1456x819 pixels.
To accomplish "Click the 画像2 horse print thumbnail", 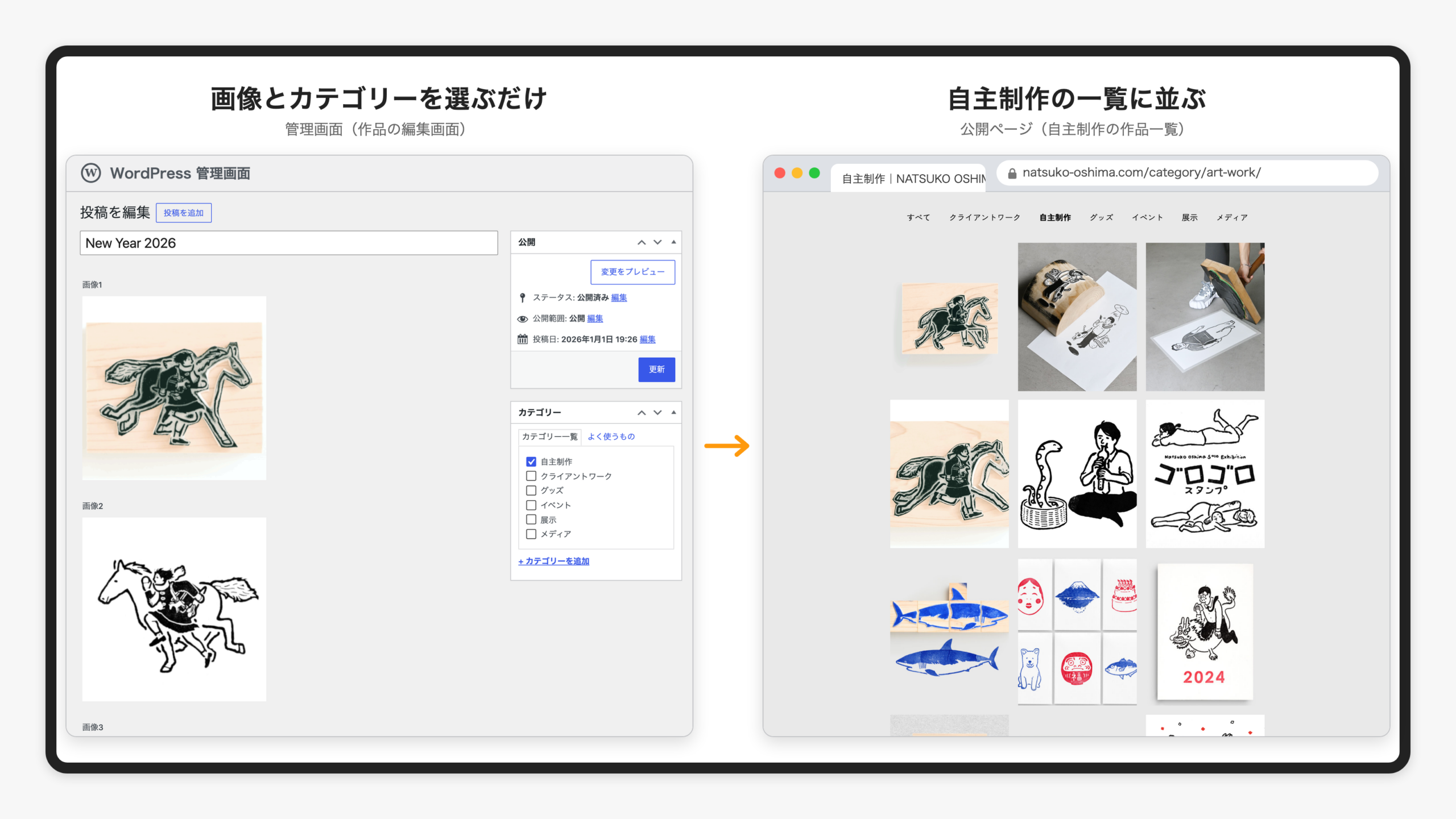I will [x=174, y=609].
